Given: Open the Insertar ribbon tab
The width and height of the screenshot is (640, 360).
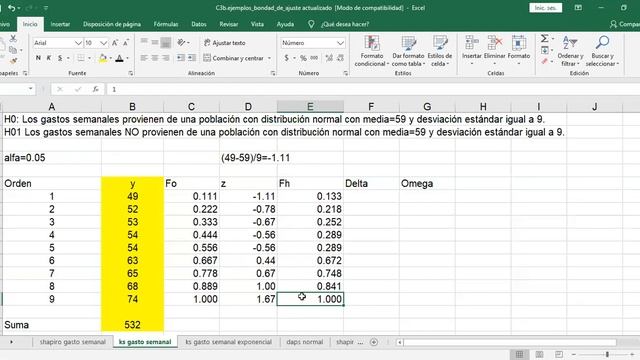Looking at the screenshot, I should pyautogui.click(x=60, y=24).
